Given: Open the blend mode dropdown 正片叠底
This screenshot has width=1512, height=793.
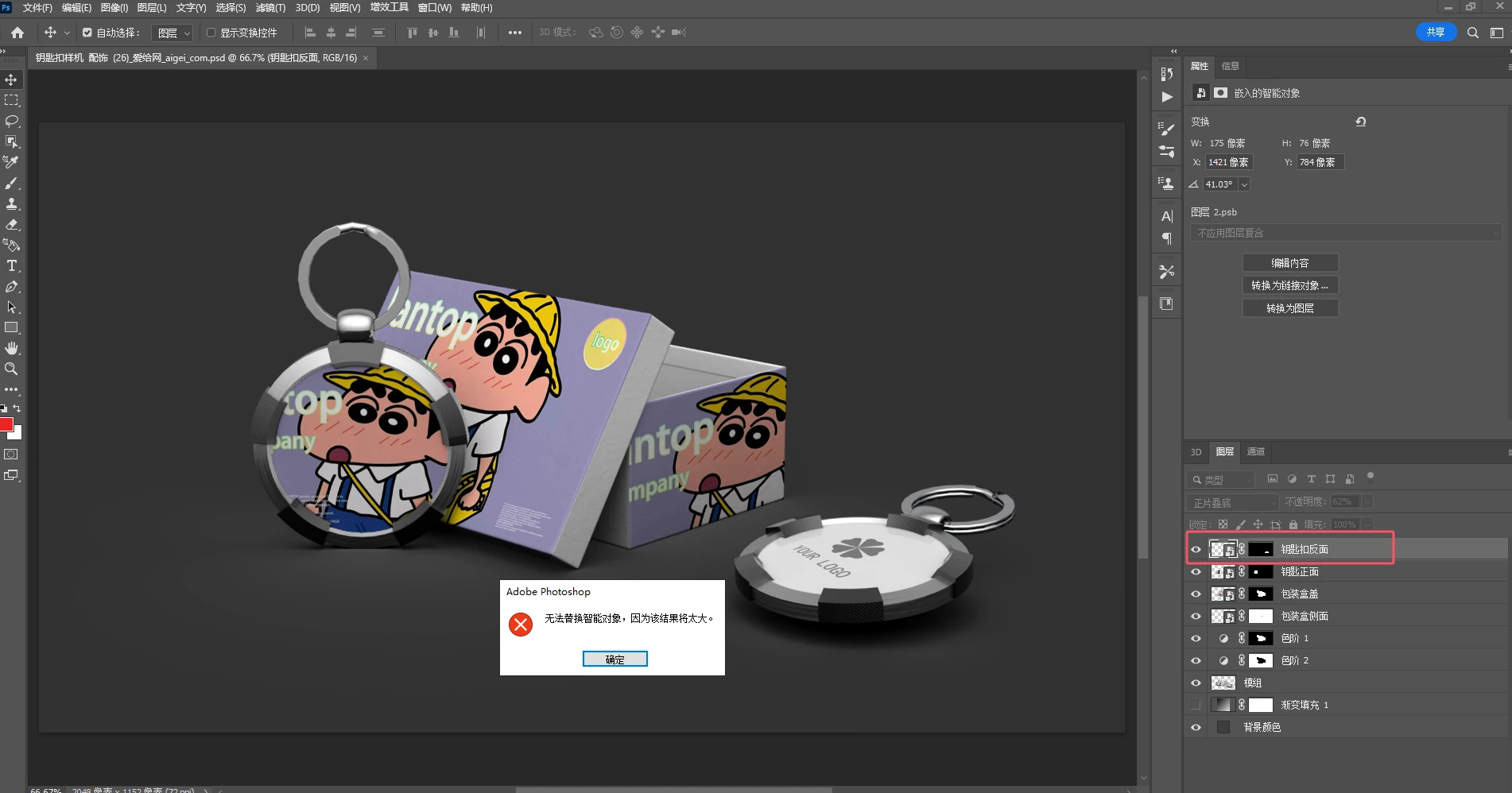Looking at the screenshot, I should click(x=1233, y=503).
